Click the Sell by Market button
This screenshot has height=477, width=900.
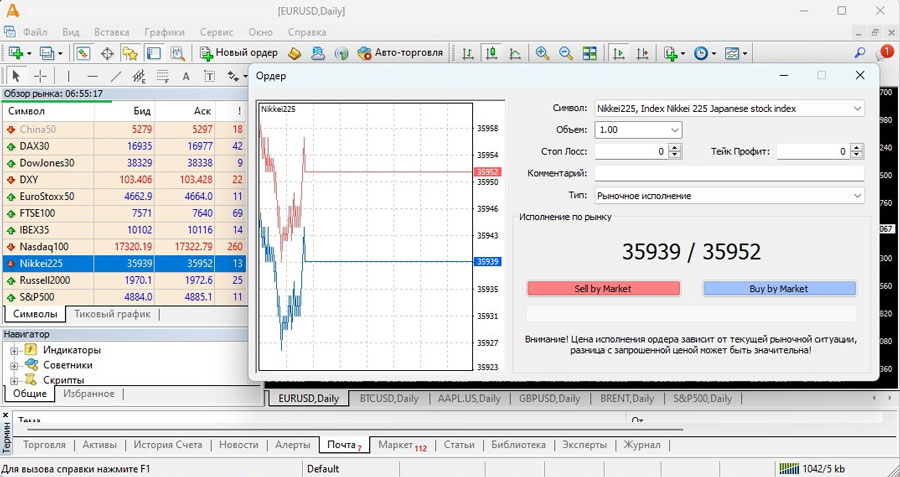[x=603, y=289]
